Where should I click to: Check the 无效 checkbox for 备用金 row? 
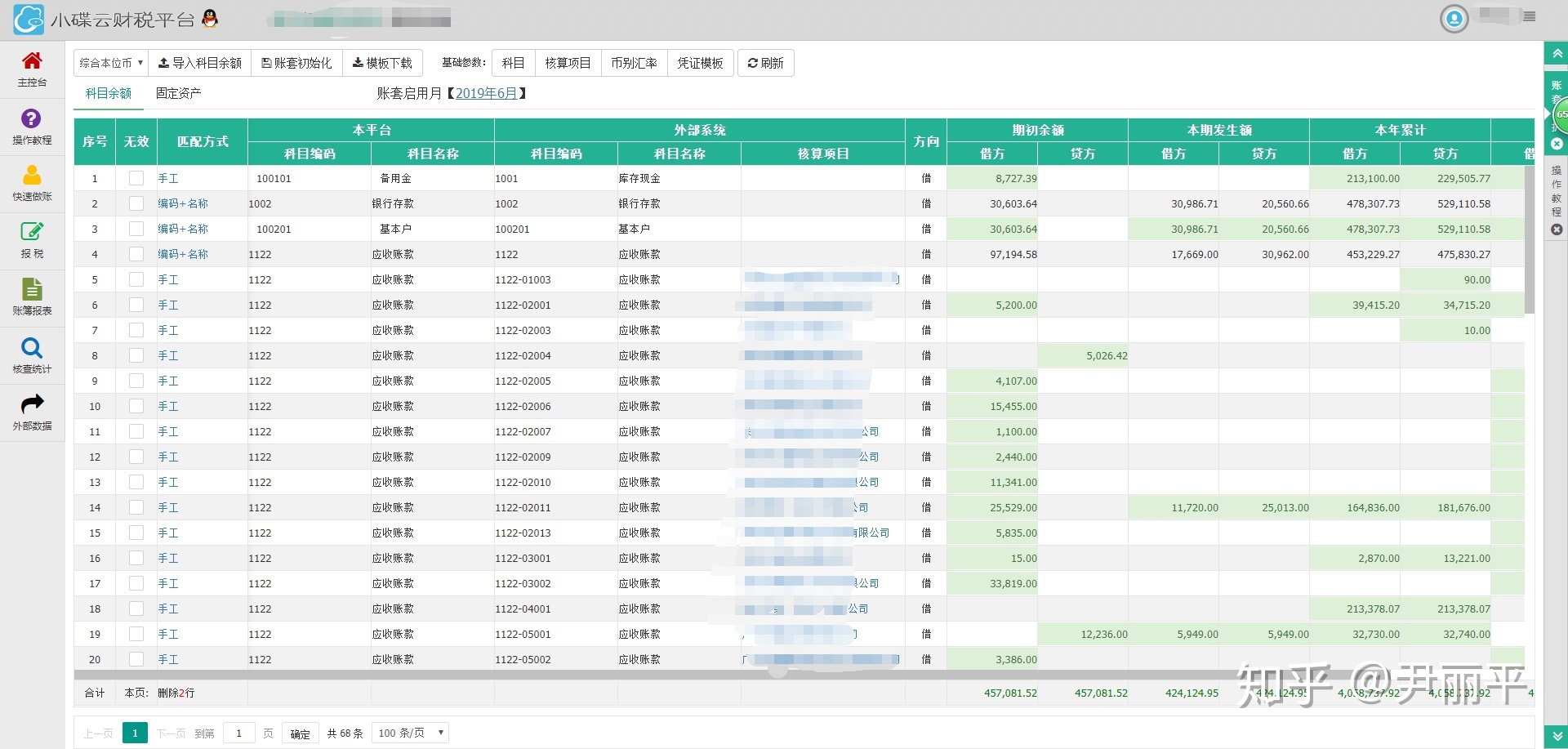(x=136, y=178)
